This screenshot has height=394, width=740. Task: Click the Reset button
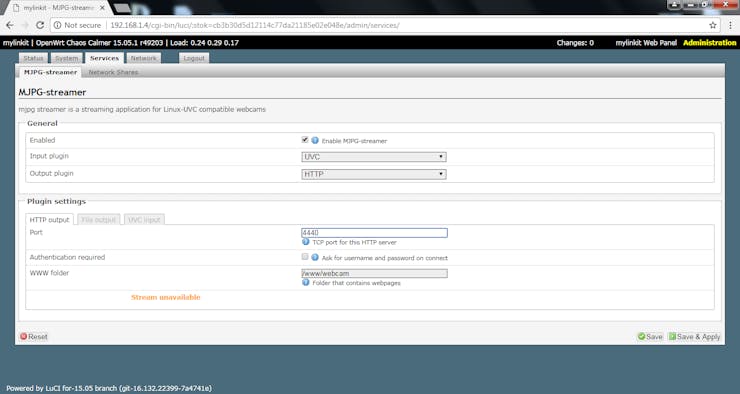click(x=34, y=336)
